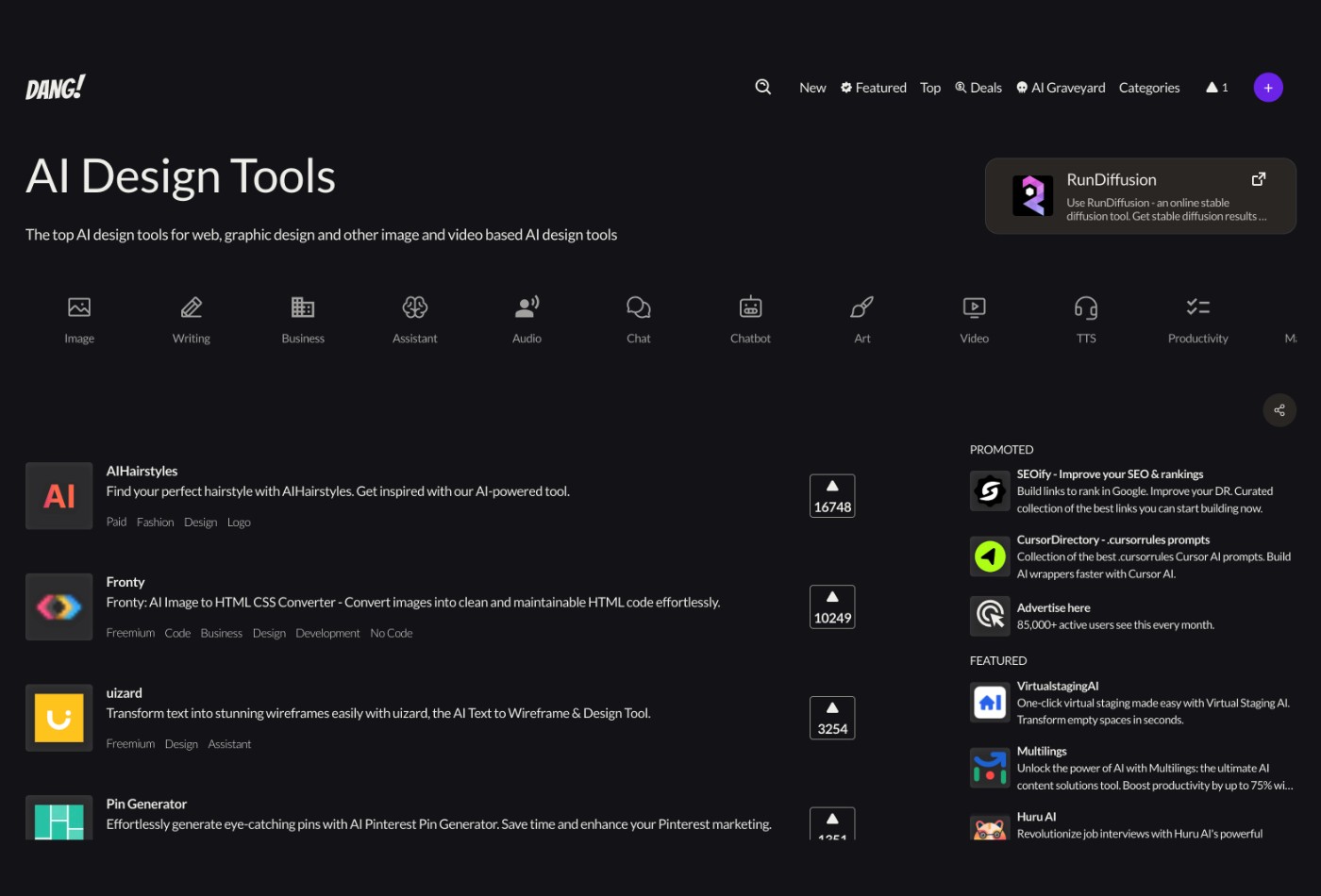
Task: Open the AI Graveyard menu item
Action: coord(1061,88)
